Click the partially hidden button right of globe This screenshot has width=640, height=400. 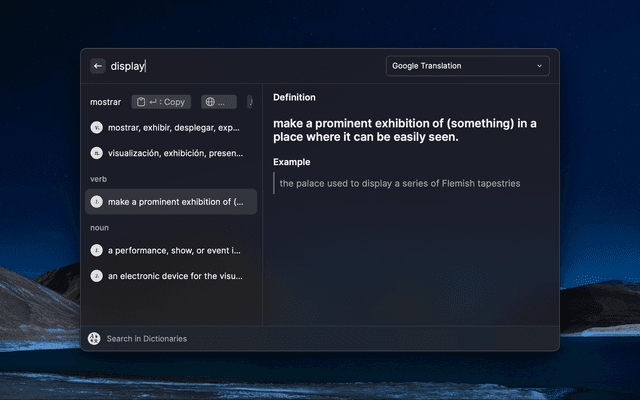pyautogui.click(x=250, y=102)
